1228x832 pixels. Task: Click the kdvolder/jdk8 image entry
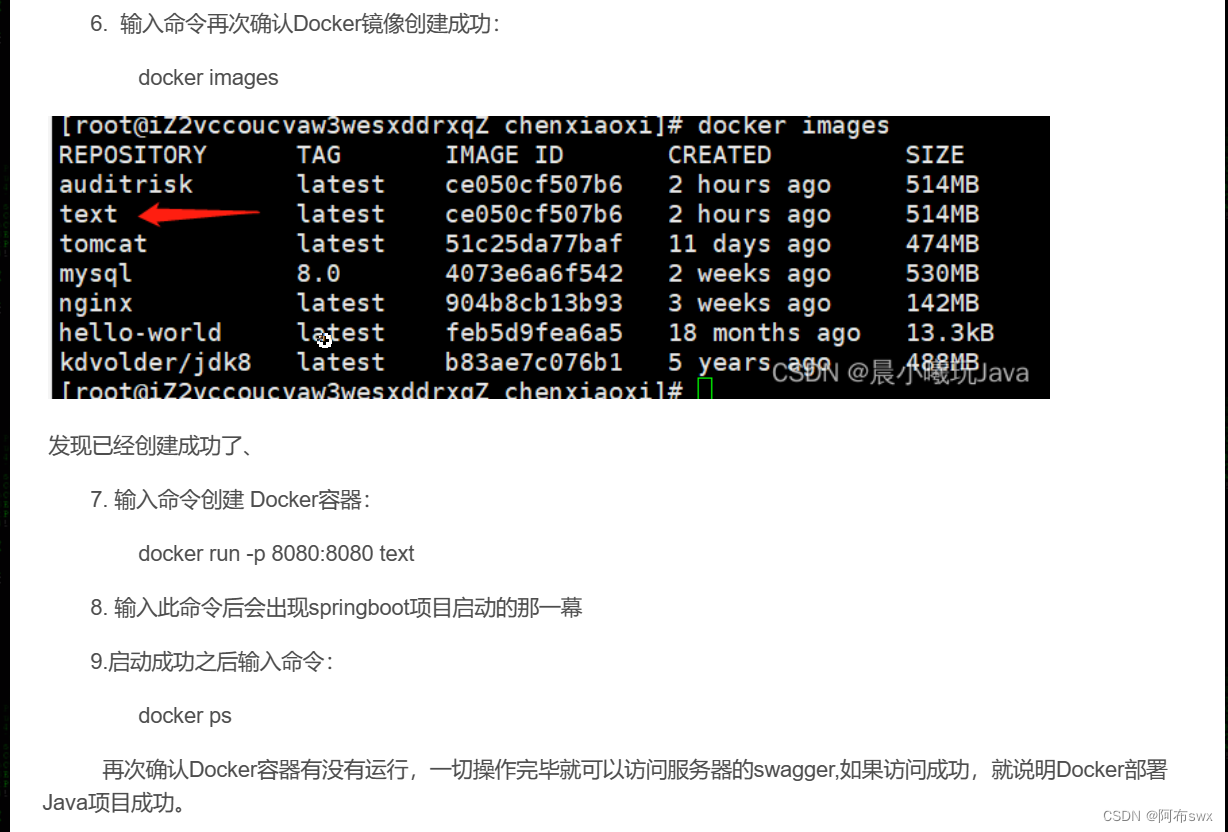coord(141,362)
